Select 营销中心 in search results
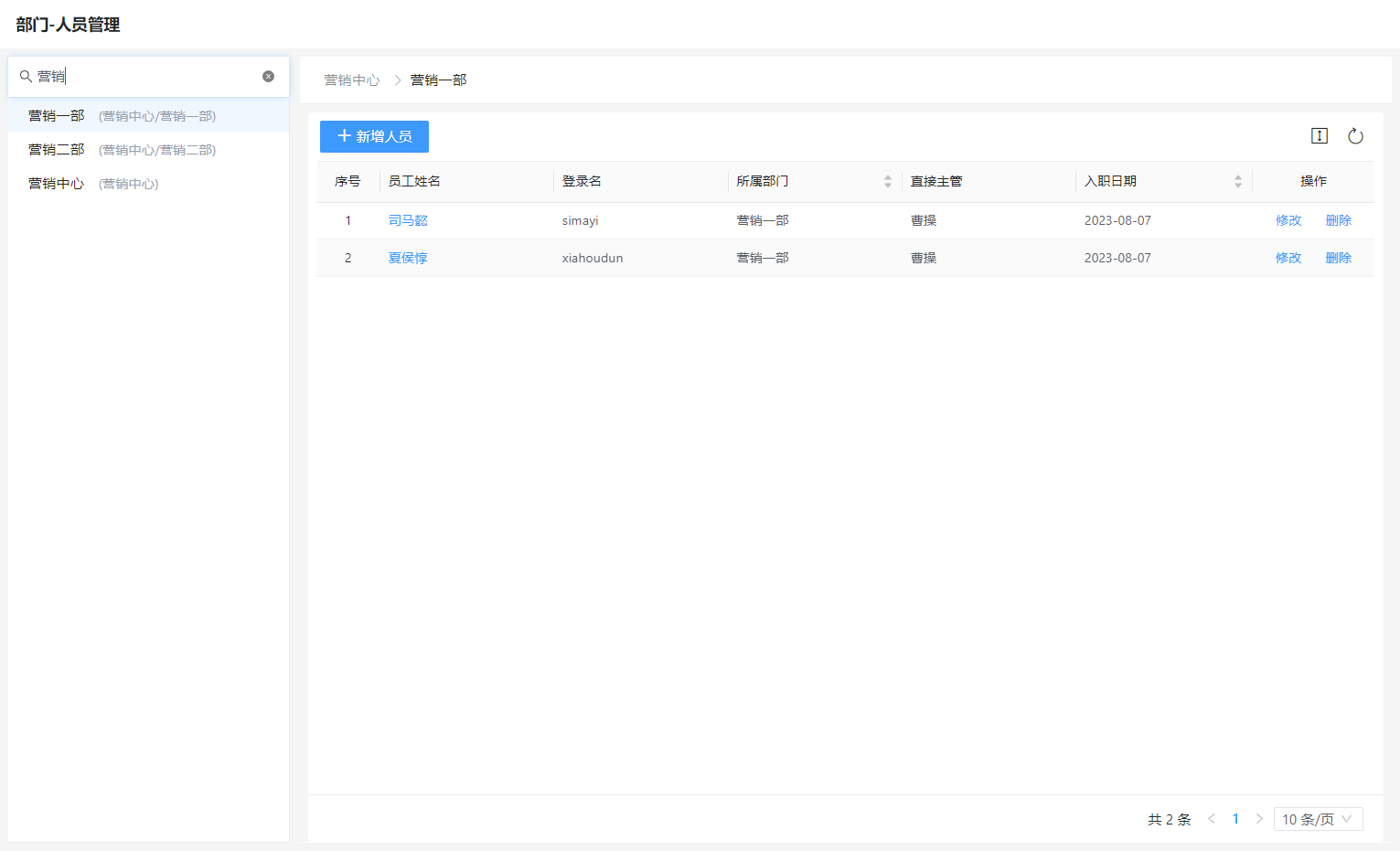This screenshot has width=1400, height=851. (57, 184)
